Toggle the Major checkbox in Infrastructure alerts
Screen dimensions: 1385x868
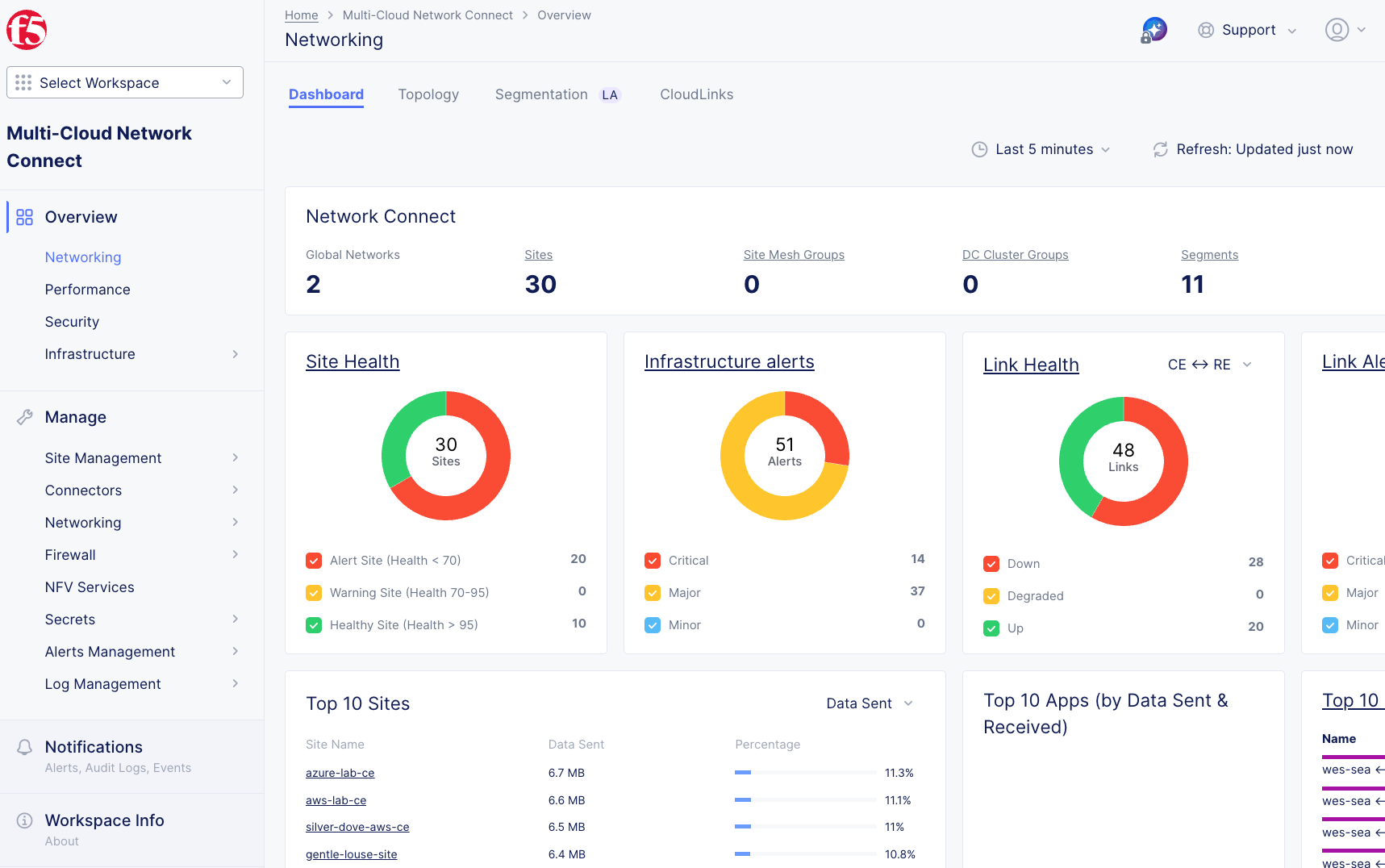(653, 593)
